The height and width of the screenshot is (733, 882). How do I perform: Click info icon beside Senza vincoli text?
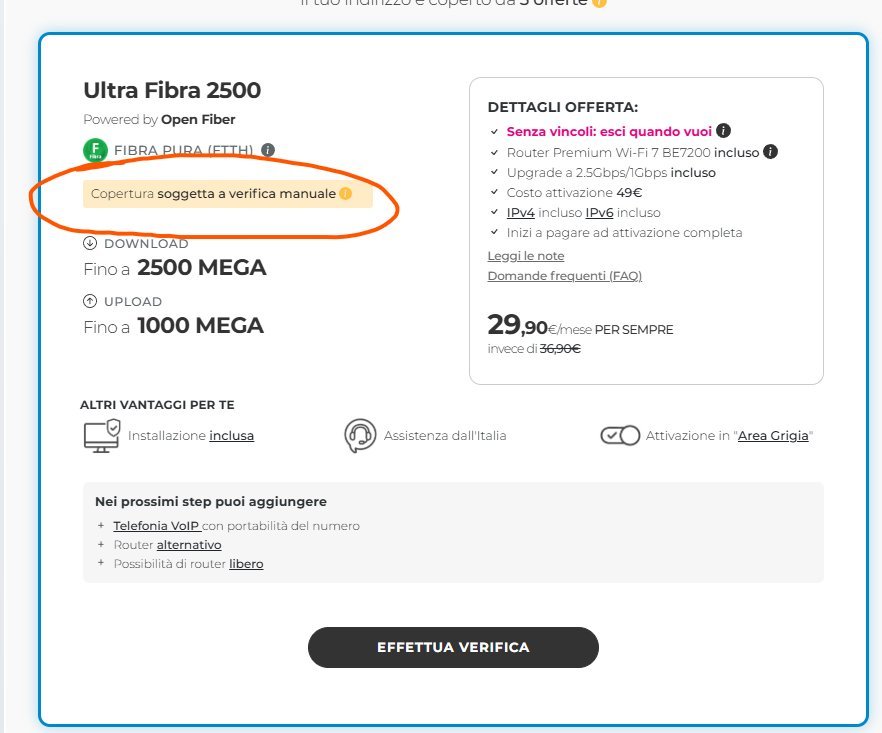point(723,131)
